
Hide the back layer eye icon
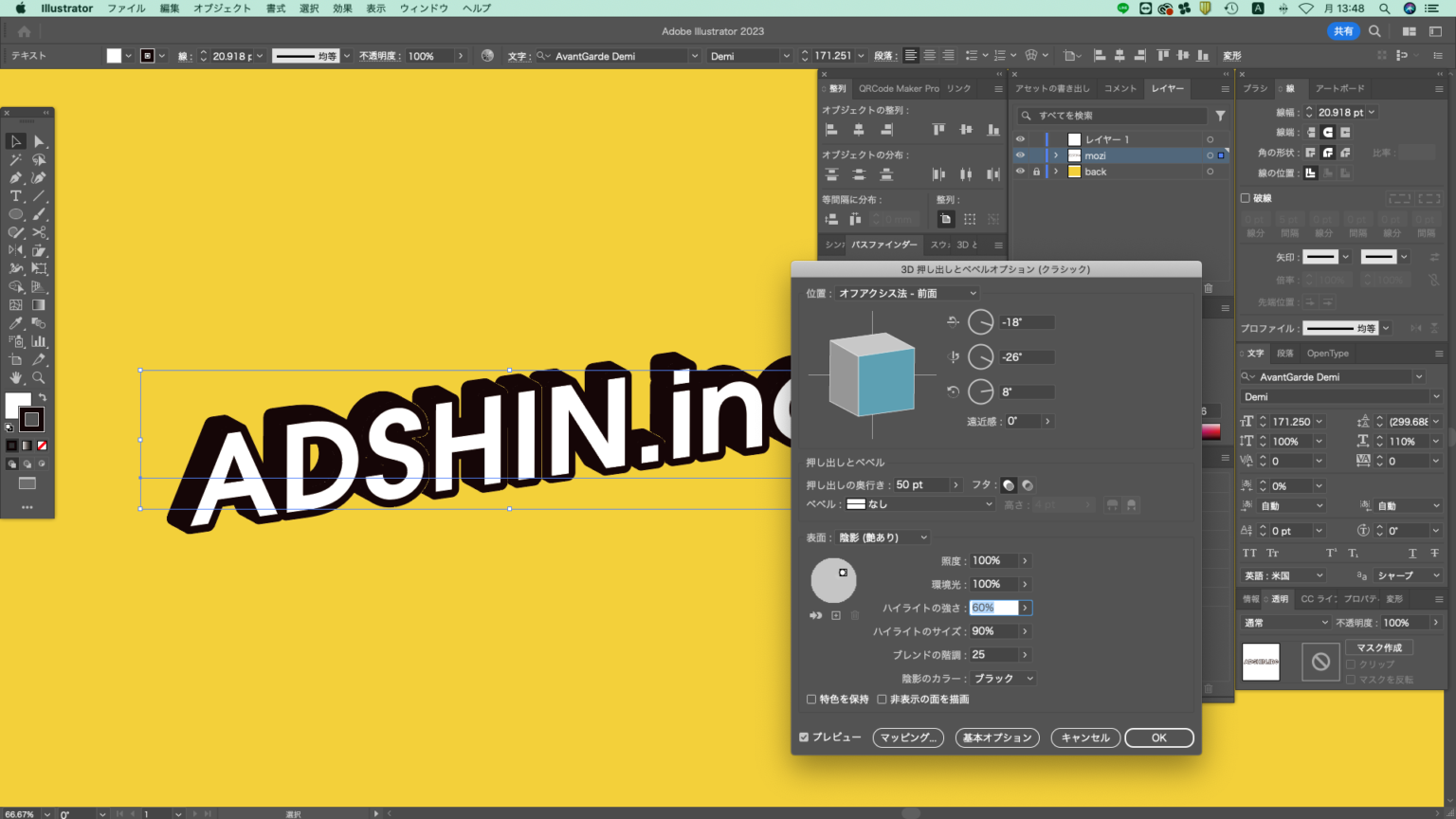tap(1020, 172)
